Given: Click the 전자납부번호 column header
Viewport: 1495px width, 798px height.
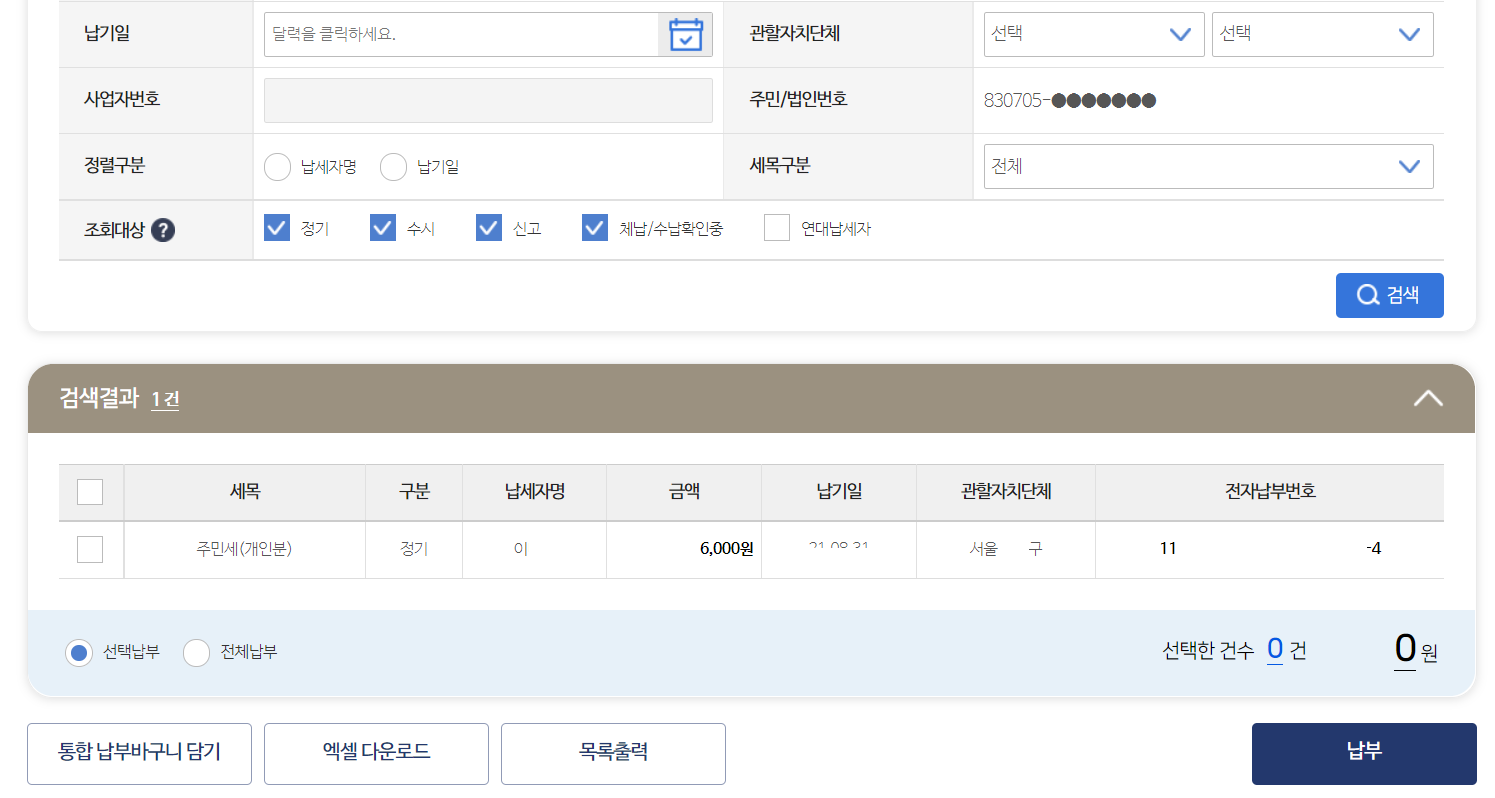Looking at the screenshot, I should pos(1270,492).
